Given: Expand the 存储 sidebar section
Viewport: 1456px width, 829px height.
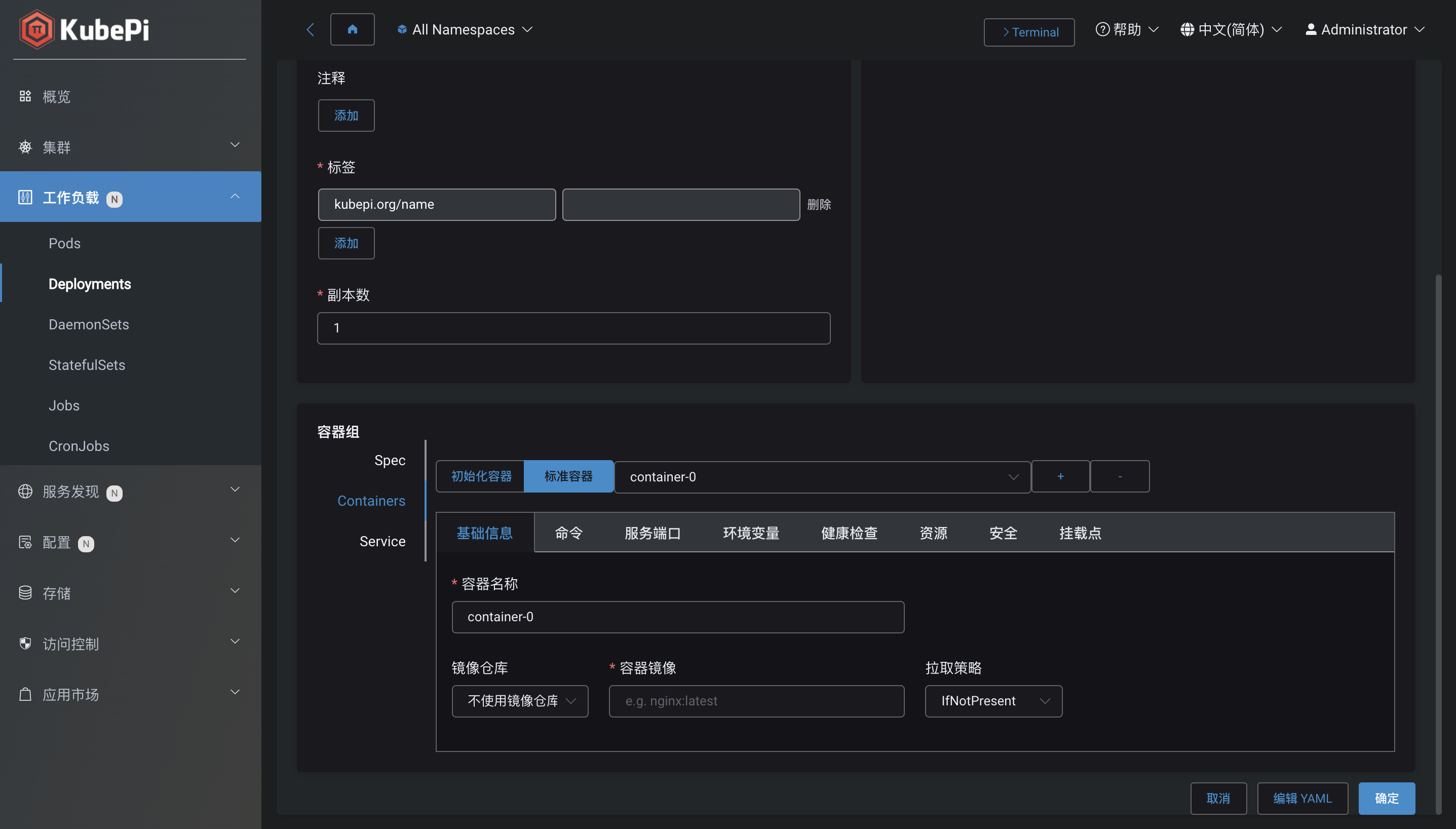Looking at the screenshot, I should (x=235, y=590).
